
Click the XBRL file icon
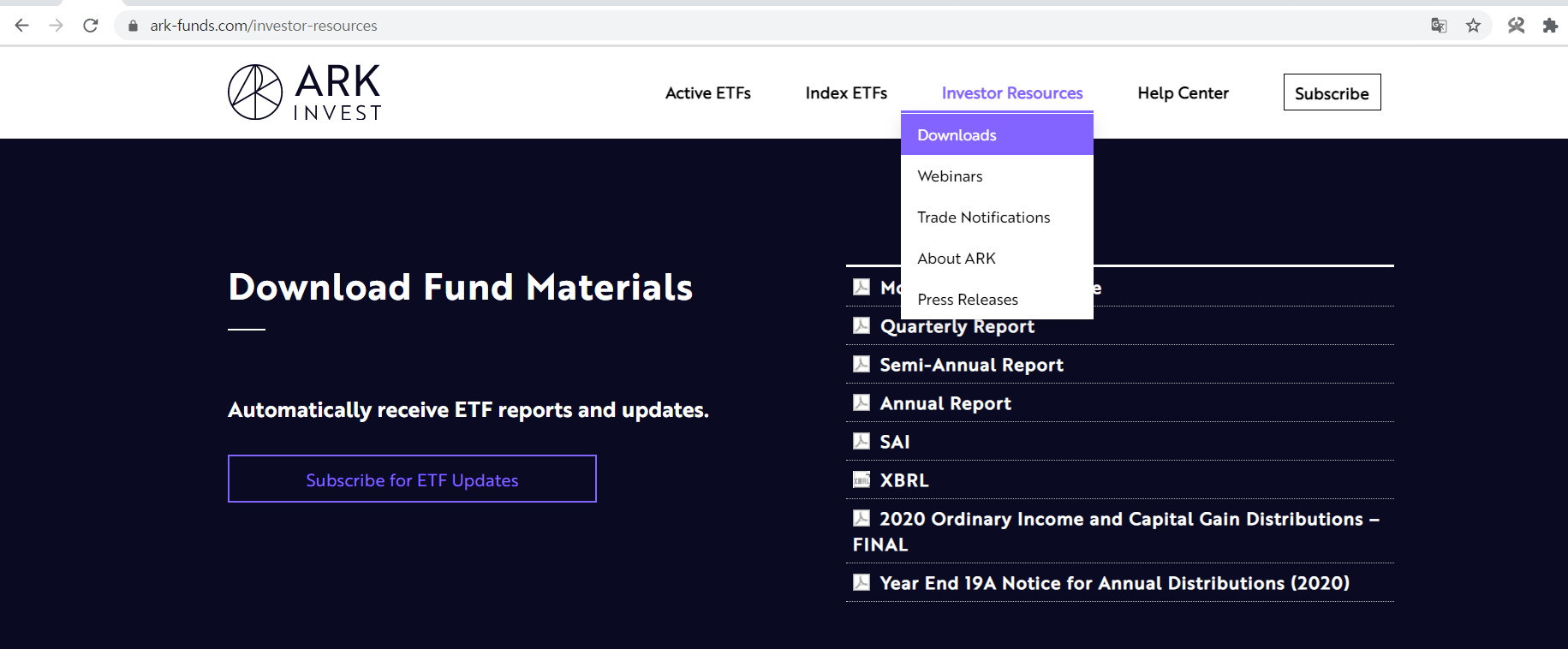click(862, 479)
